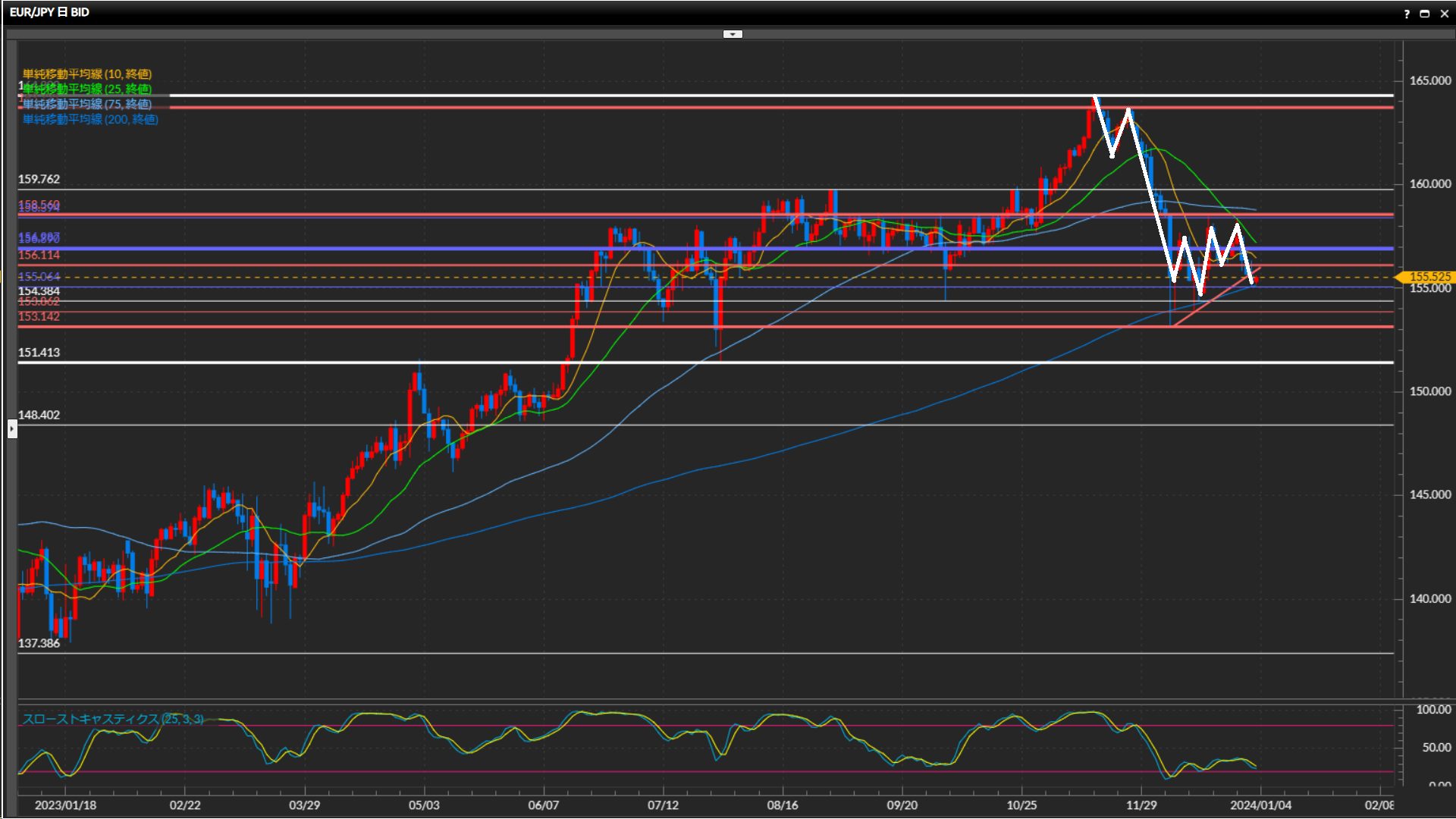Open the slow stochastics indicator label
Viewport: 1456px width, 819px height.
[112, 718]
